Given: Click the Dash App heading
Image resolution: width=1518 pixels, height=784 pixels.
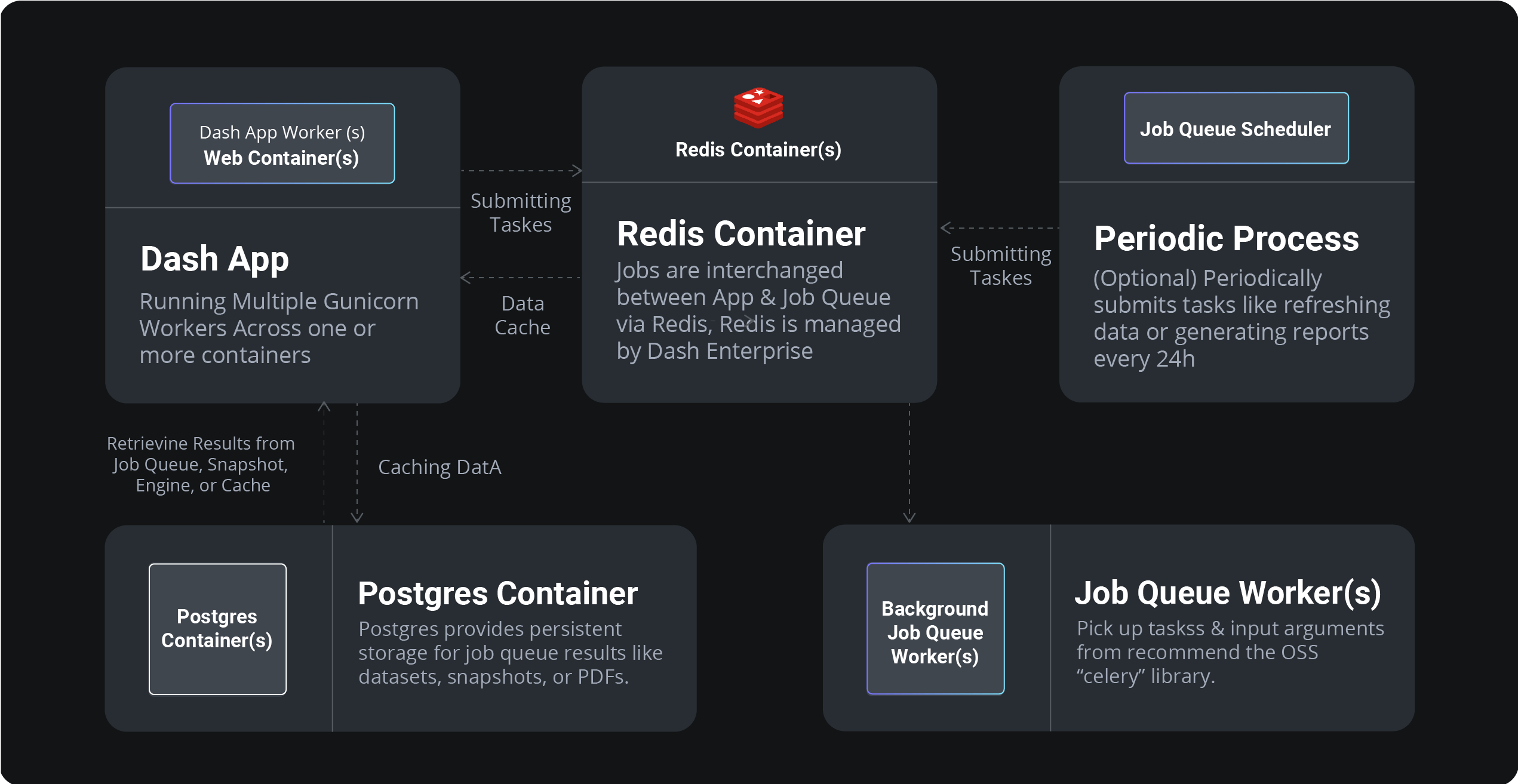Looking at the screenshot, I should pyautogui.click(x=214, y=259).
